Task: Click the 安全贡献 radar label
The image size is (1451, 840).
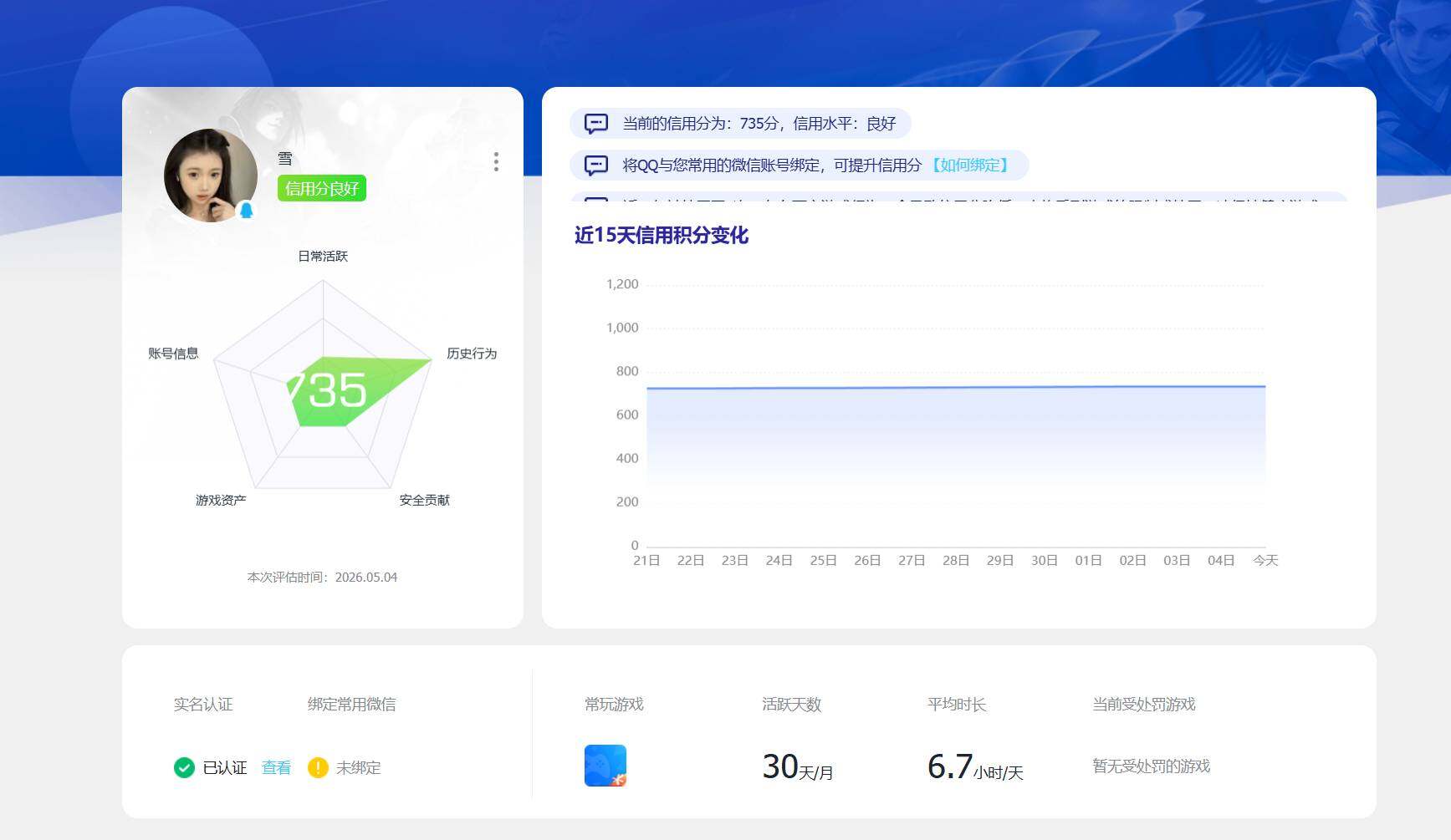Action: pyautogui.click(x=424, y=501)
